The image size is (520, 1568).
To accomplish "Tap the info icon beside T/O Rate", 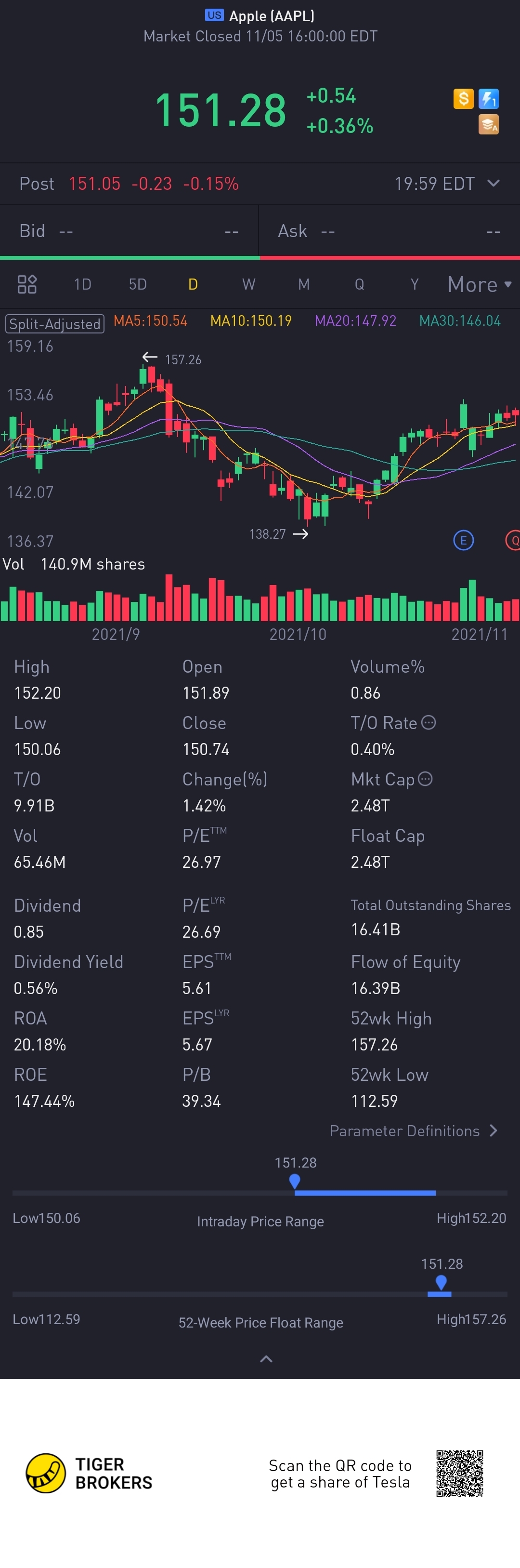I will (x=429, y=722).
